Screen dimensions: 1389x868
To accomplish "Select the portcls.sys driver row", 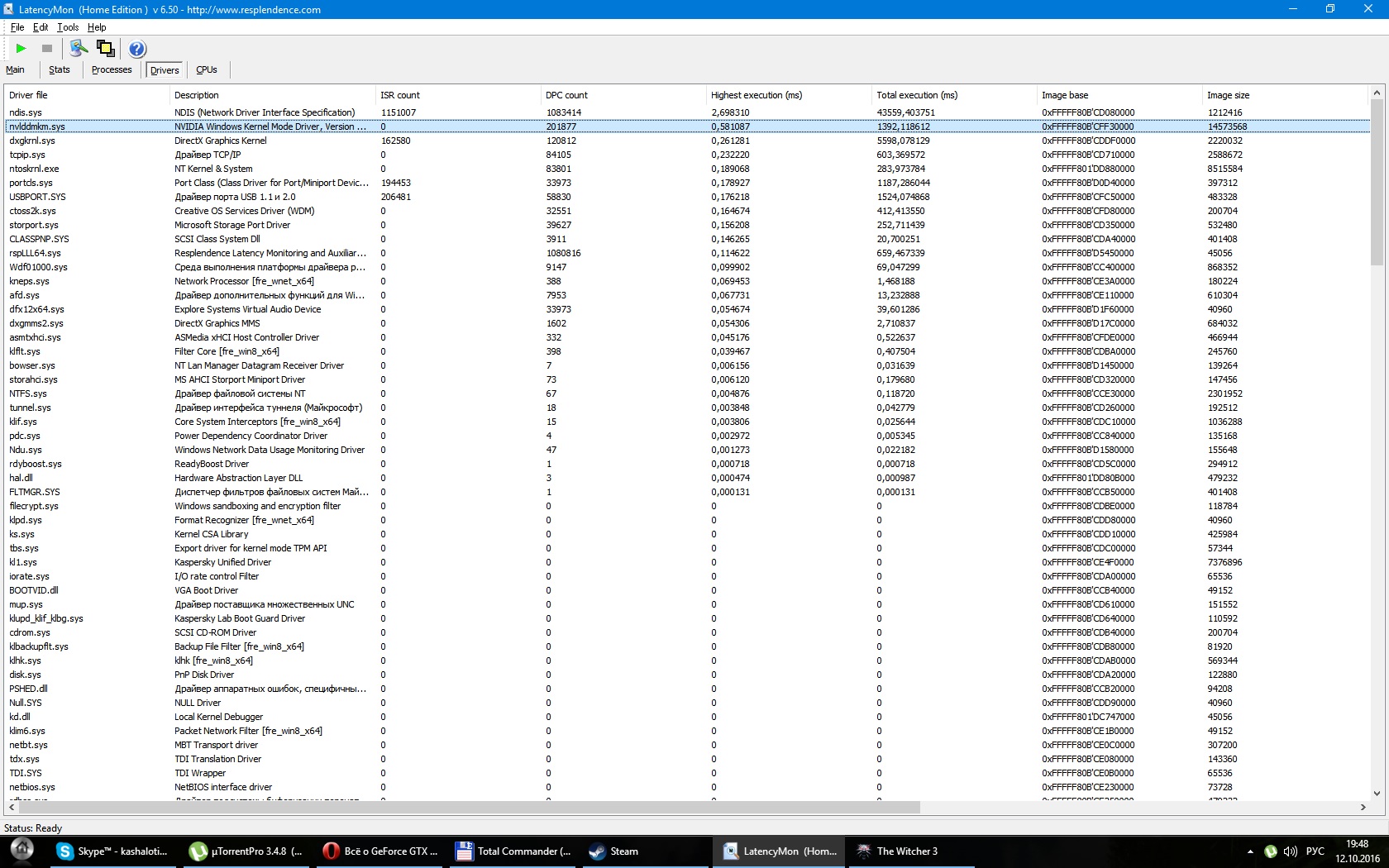I will (687, 183).
